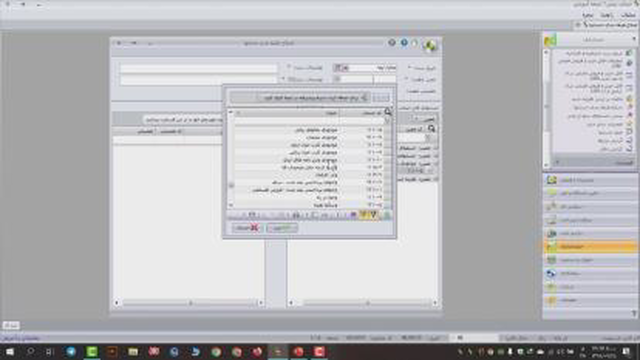Click the lower wide white input field in form
Viewport: 640px width, 360px height.
point(198,79)
